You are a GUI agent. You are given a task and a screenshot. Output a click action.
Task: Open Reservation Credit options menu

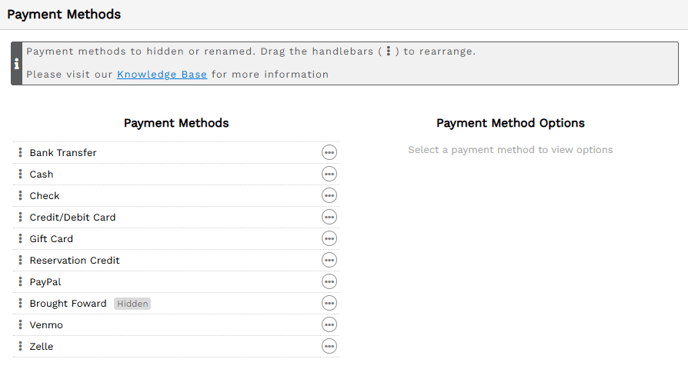click(x=329, y=260)
